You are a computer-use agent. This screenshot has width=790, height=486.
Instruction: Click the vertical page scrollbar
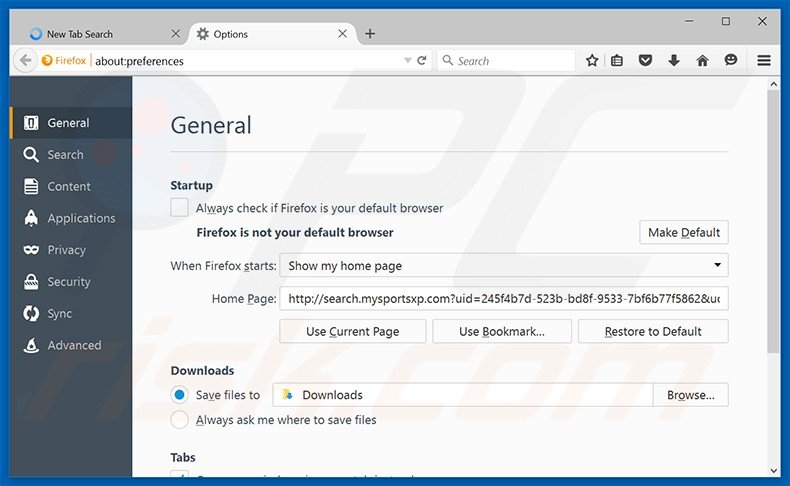tap(772, 220)
